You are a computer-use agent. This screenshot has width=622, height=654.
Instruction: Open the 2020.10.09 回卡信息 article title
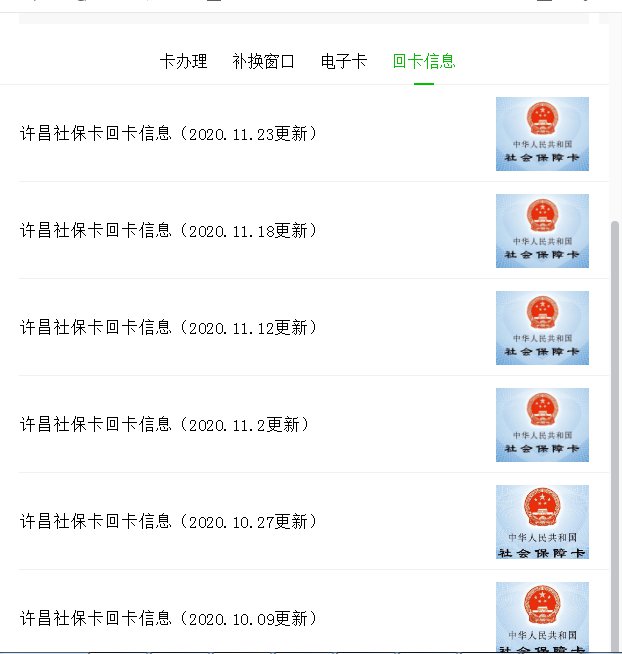click(169, 619)
